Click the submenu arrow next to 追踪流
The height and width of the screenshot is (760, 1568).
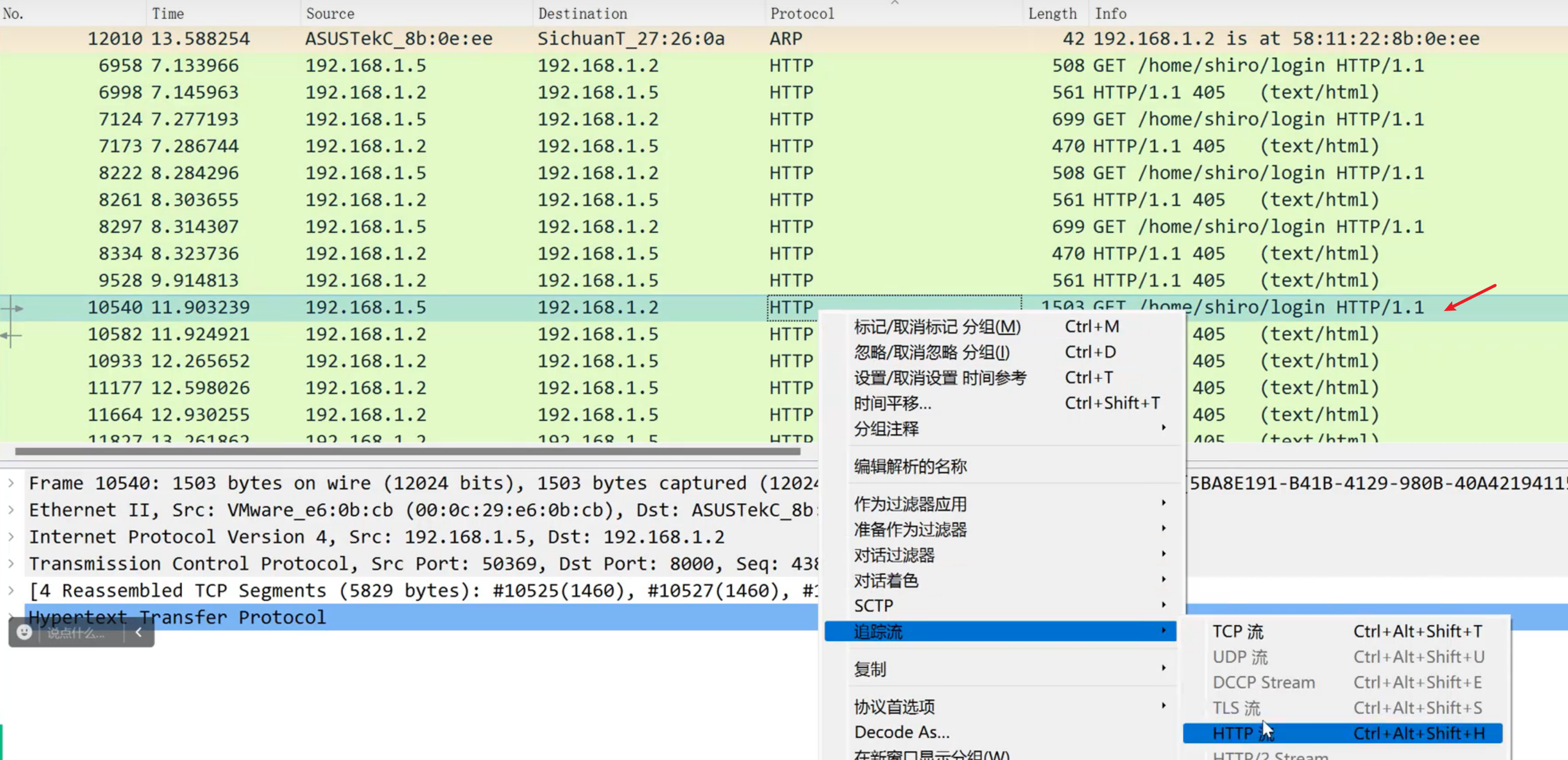(1163, 630)
